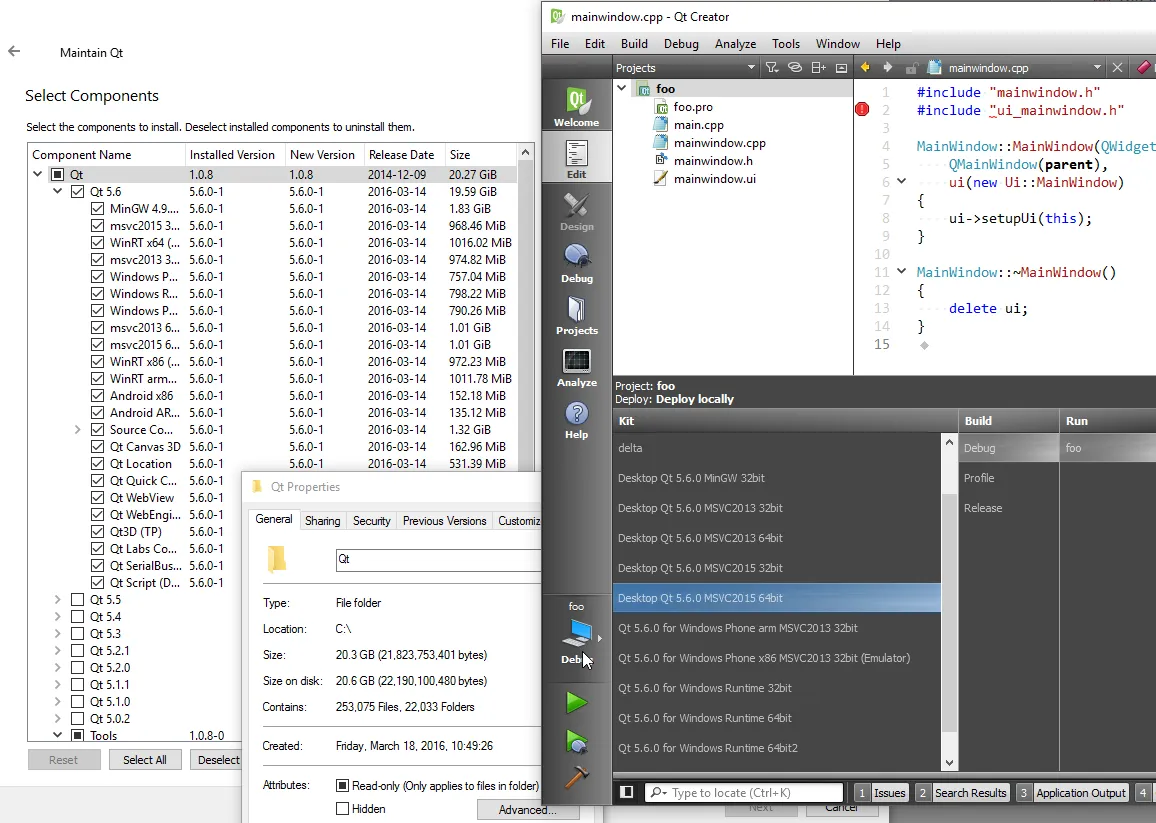Open the File menu in Qt Creator
This screenshot has height=823, width=1156.
coord(560,44)
